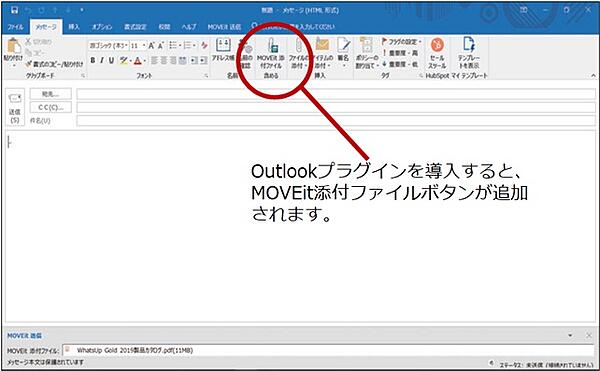Toggle Low Importance (重要度 - 低)

[x=400, y=64]
